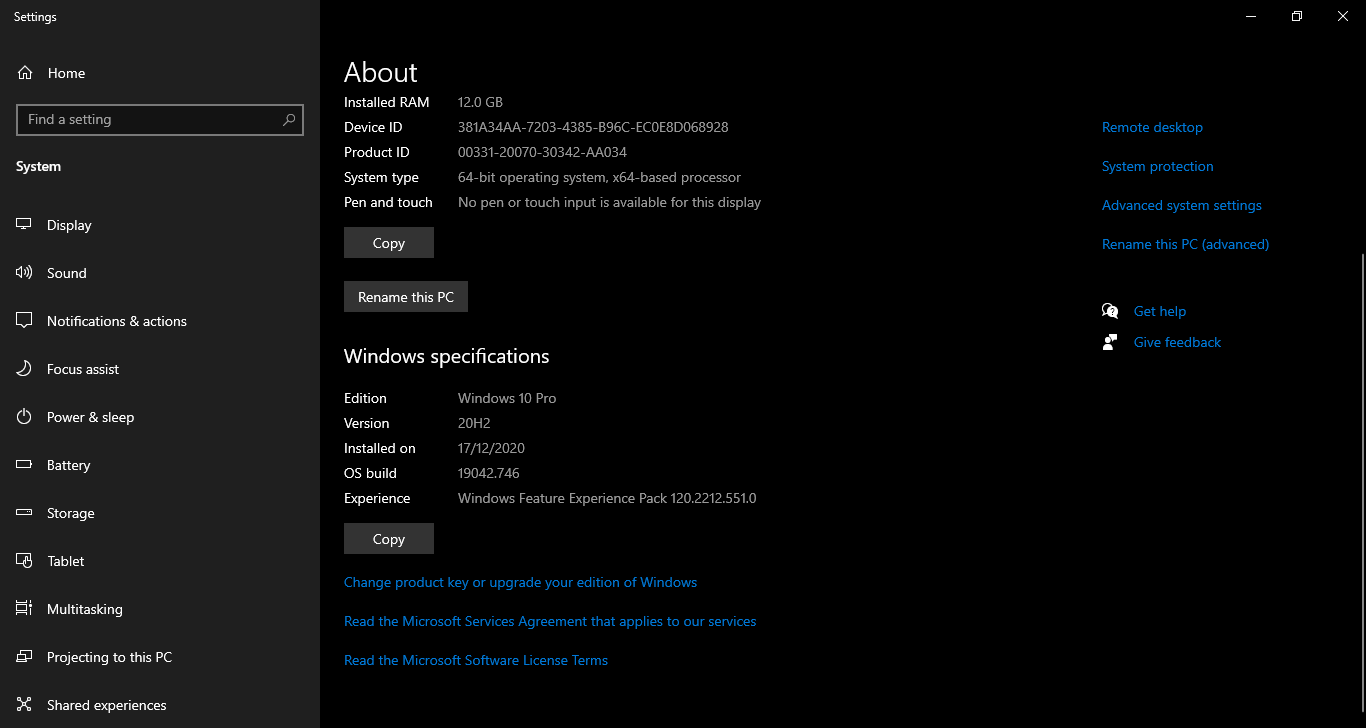Open System protection link
Viewport: 1366px width, 728px height.
[x=1157, y=166]
